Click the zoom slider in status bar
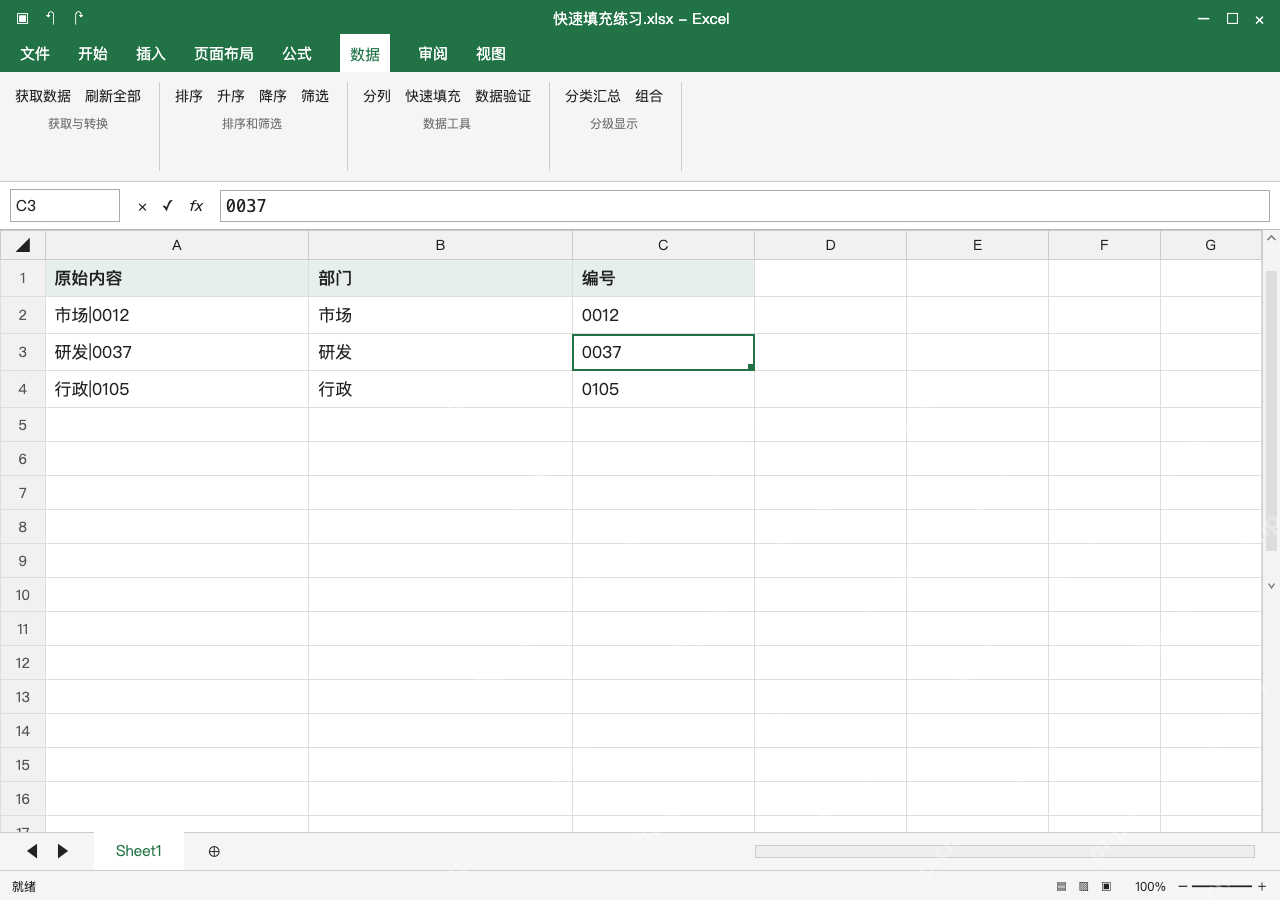The image size is (1280, 900). click(1222, 886)
